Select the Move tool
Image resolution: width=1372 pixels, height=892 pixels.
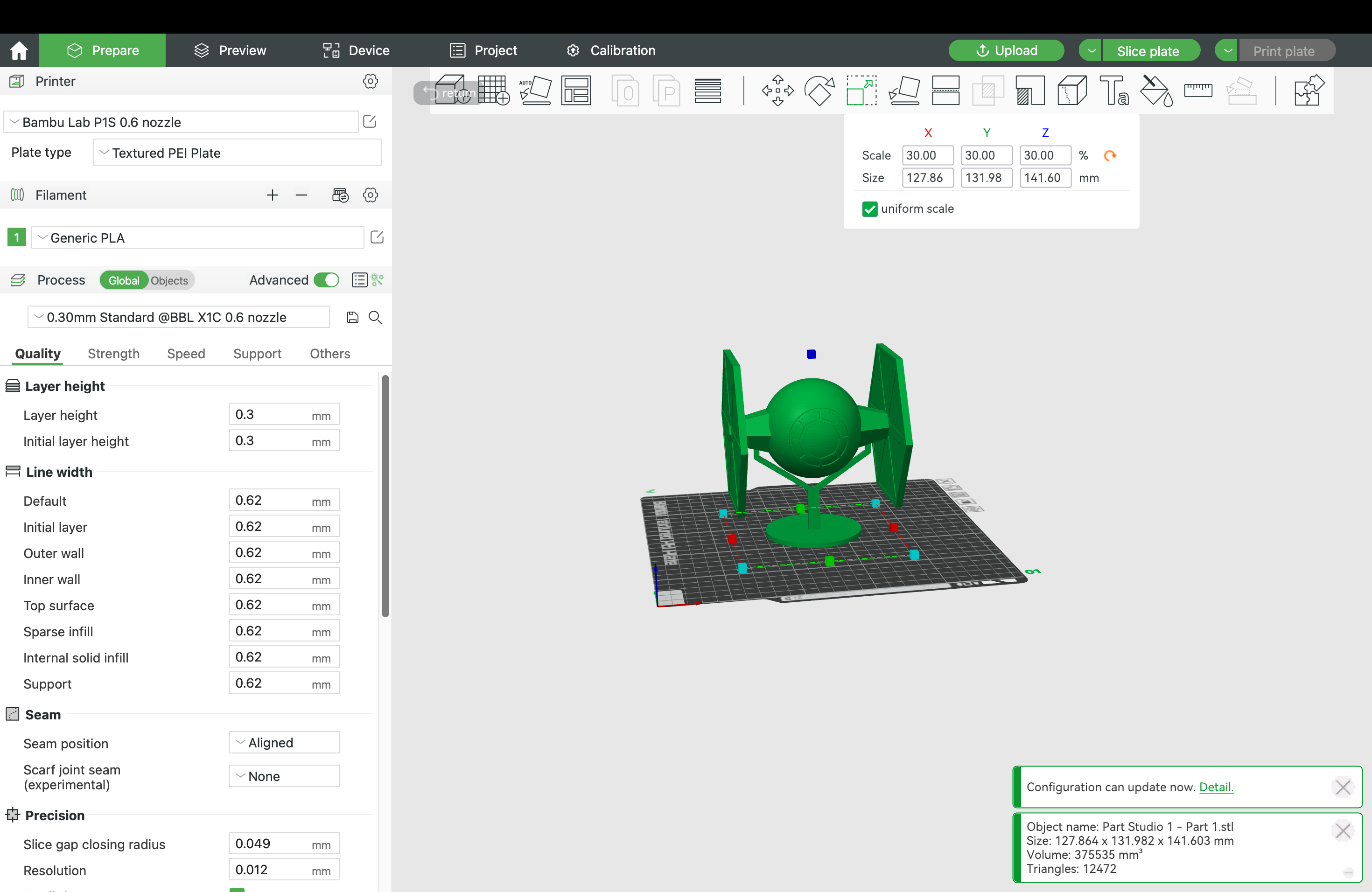click(x=777, y=91)
